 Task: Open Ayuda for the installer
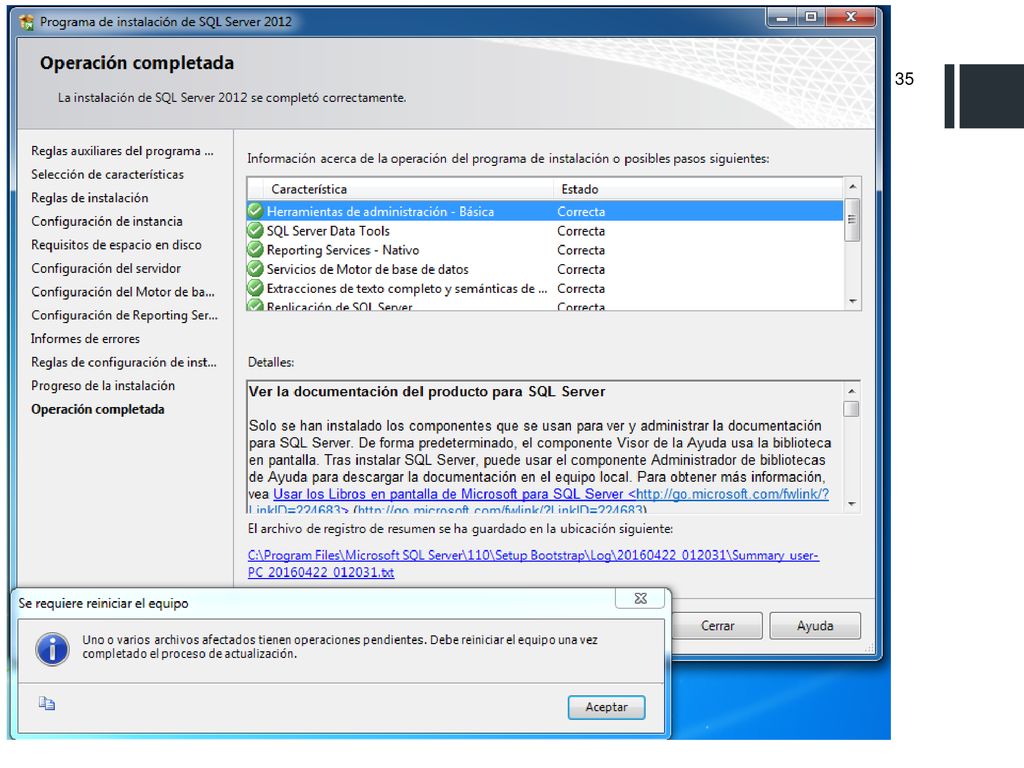coord(815,626)
